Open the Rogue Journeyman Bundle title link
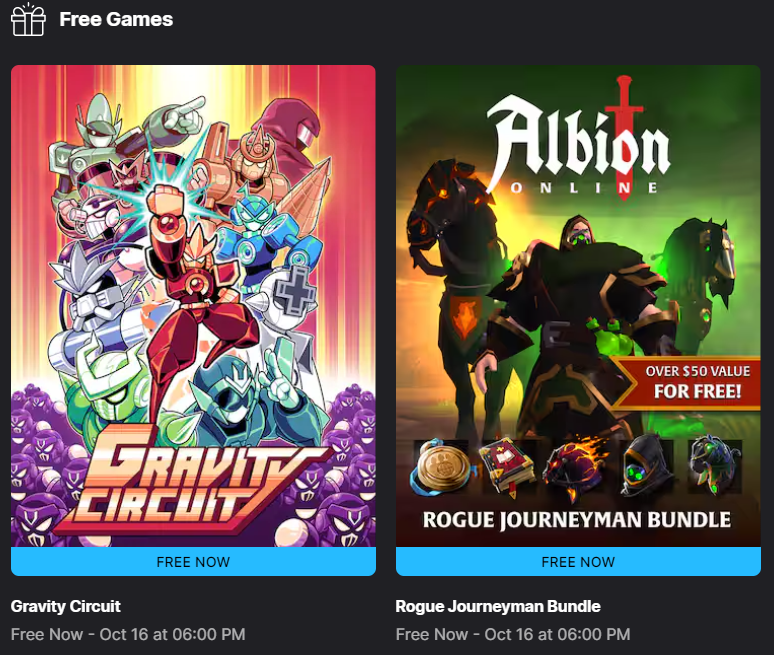The image size is (774, 655). pyautogui.click(x=498, y=606)
